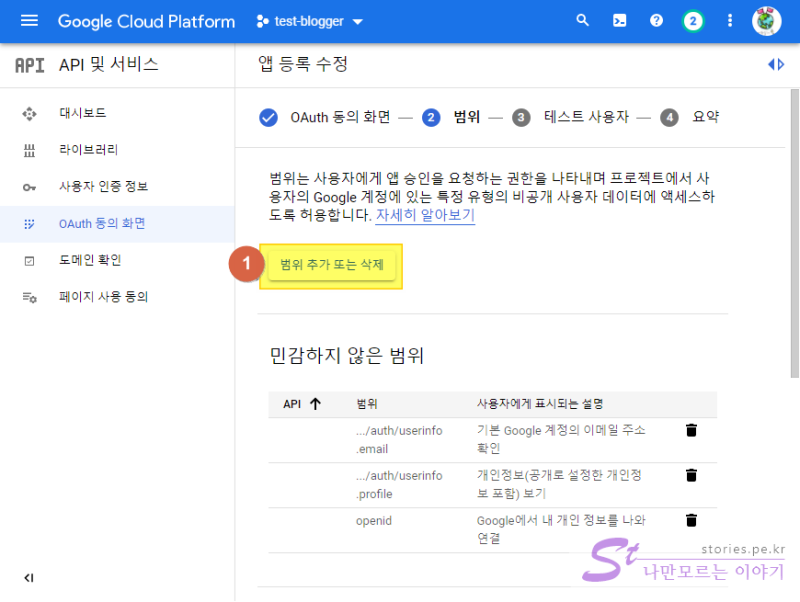Open the hamburger navigation menu
Viewport: 800px width, 602px height.
tap(29, 21)
